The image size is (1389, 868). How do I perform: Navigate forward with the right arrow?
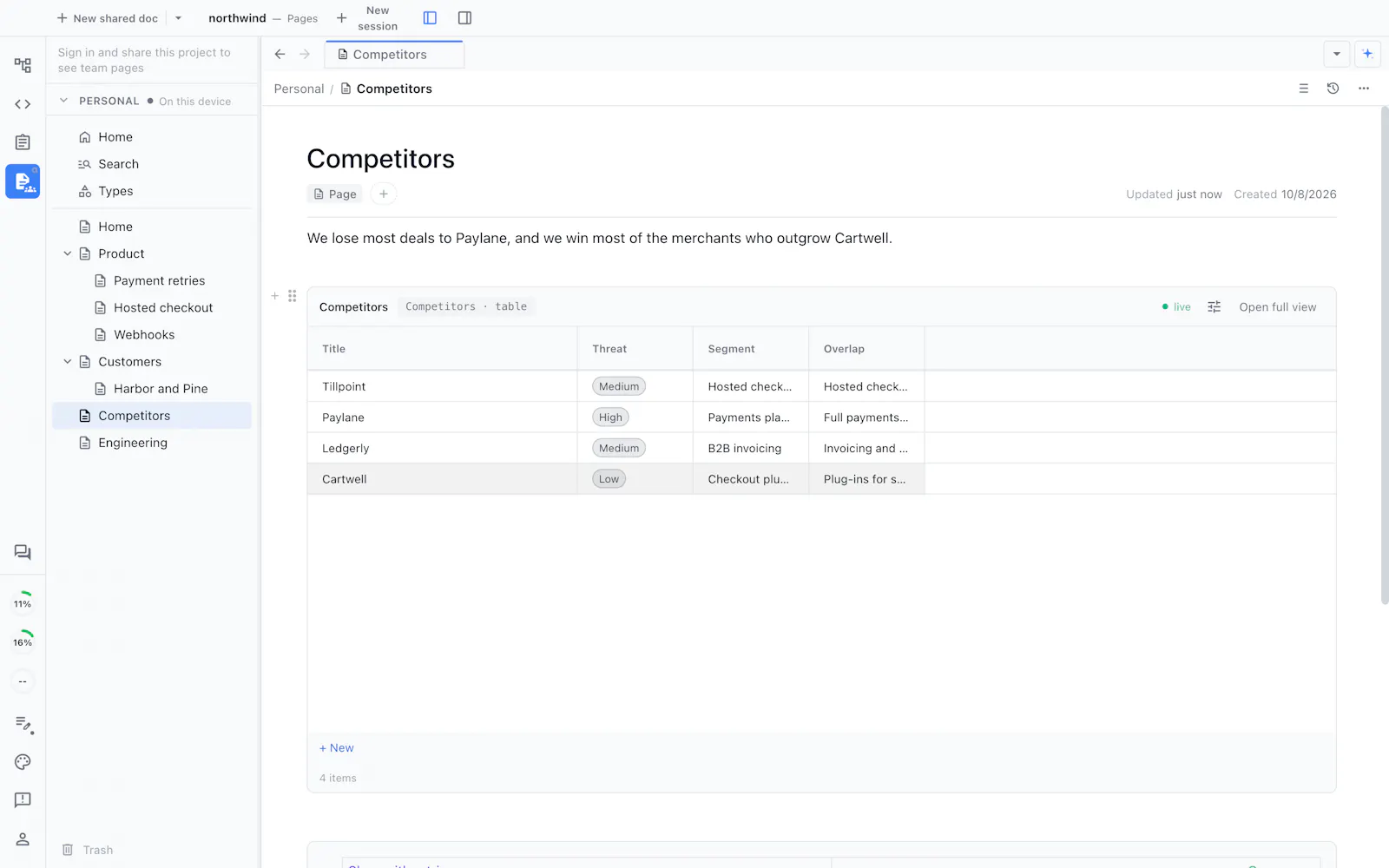tap(305, 54)
